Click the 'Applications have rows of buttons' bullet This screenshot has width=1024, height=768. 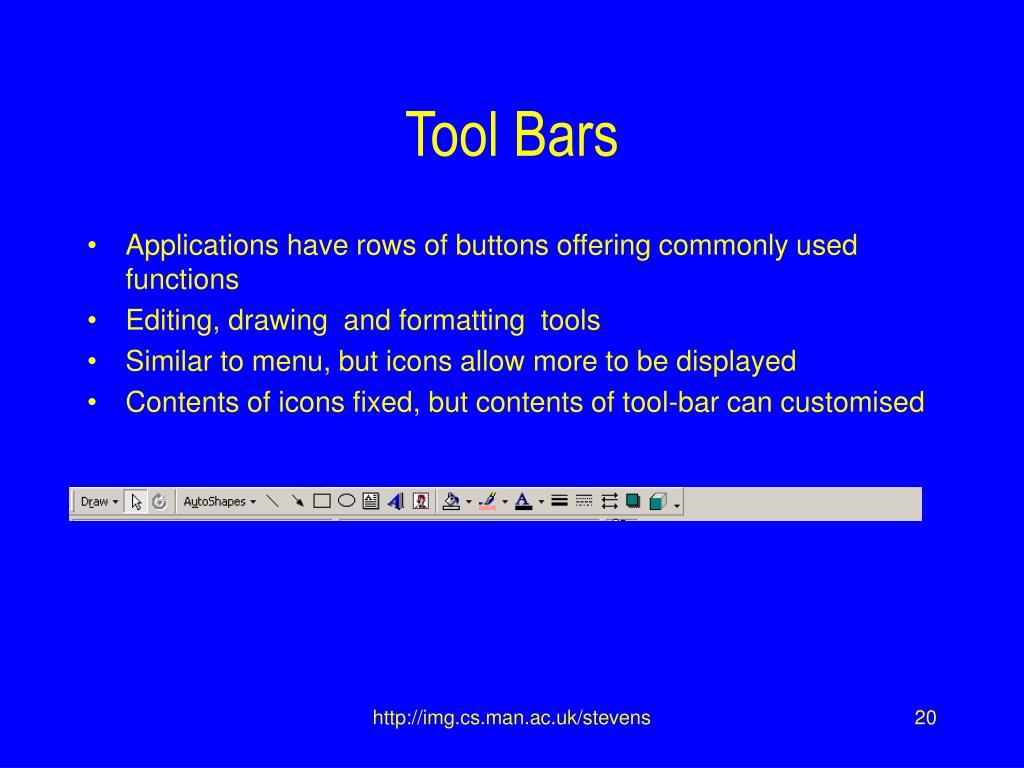tap(491, 263)
